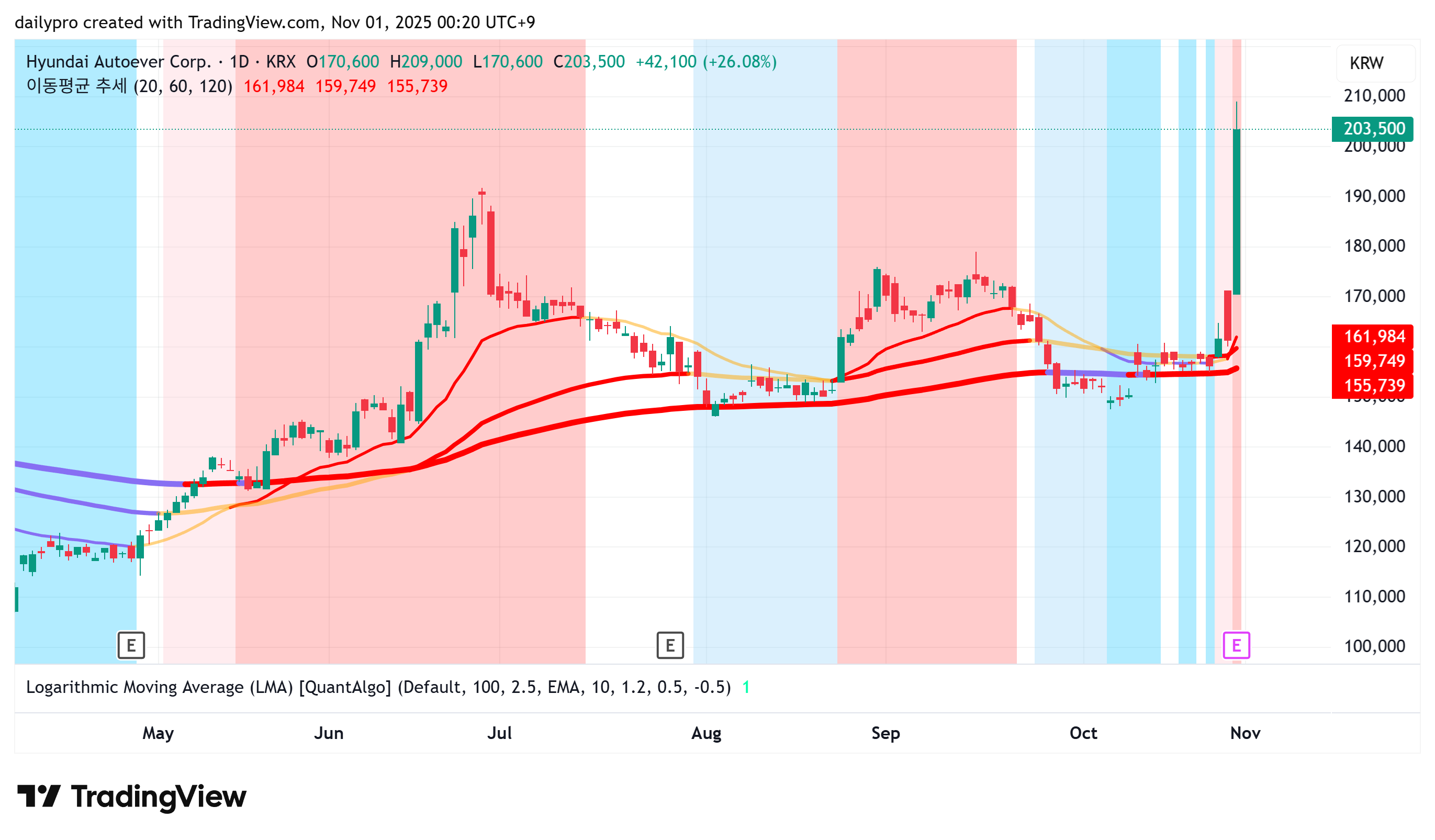Click the red 161,984 price axis label
Screen dimensions: 1435x840
click(x=1372, y=337)
